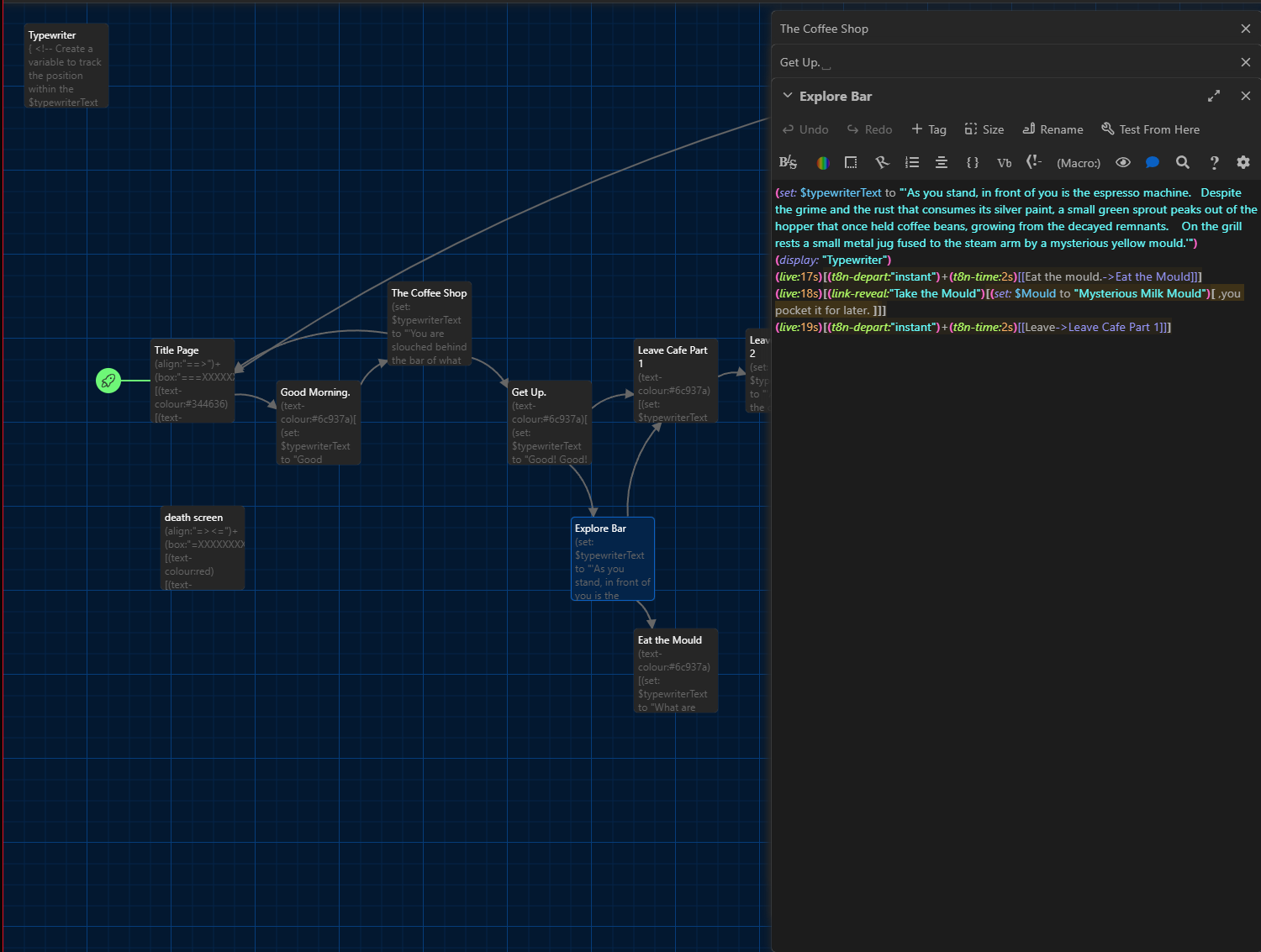Select the Explore Bar passage card on the map

(x=613, y=559)
